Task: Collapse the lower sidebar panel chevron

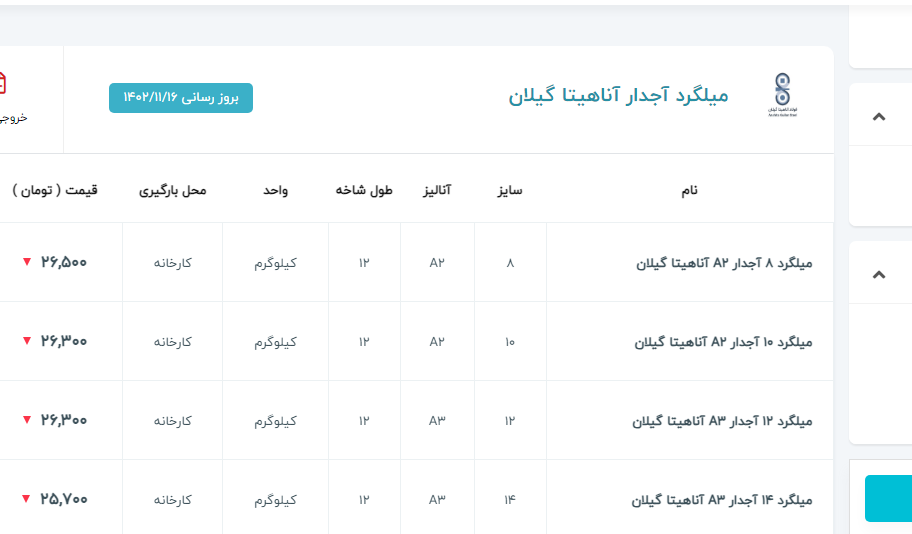Action: [879, 275]
